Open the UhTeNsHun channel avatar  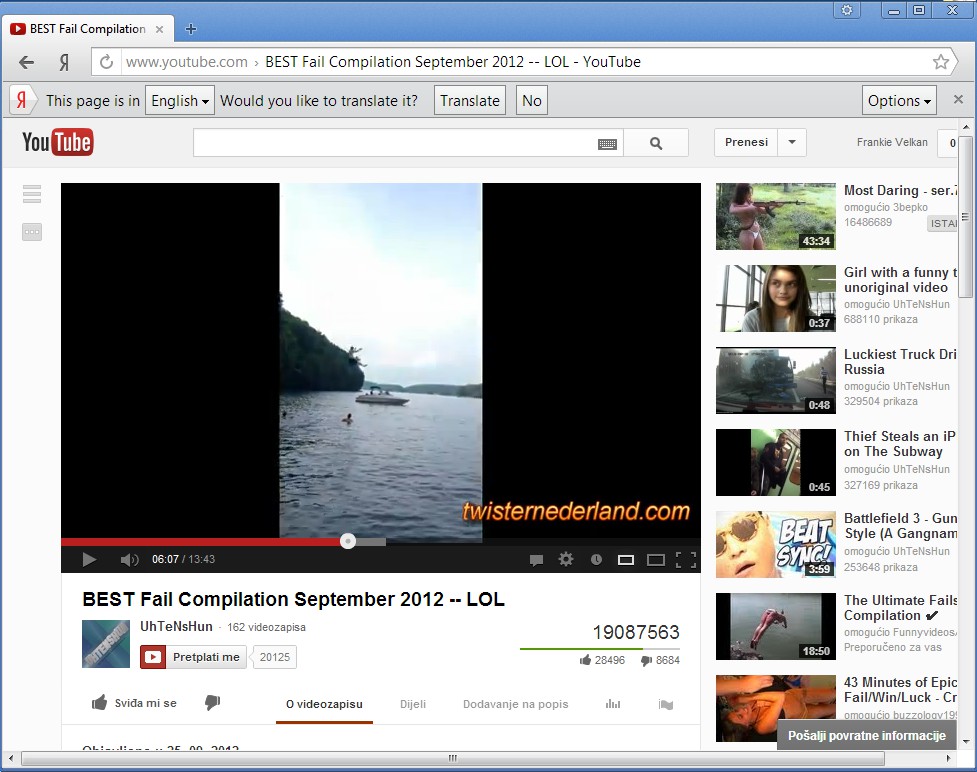[106, 644]
